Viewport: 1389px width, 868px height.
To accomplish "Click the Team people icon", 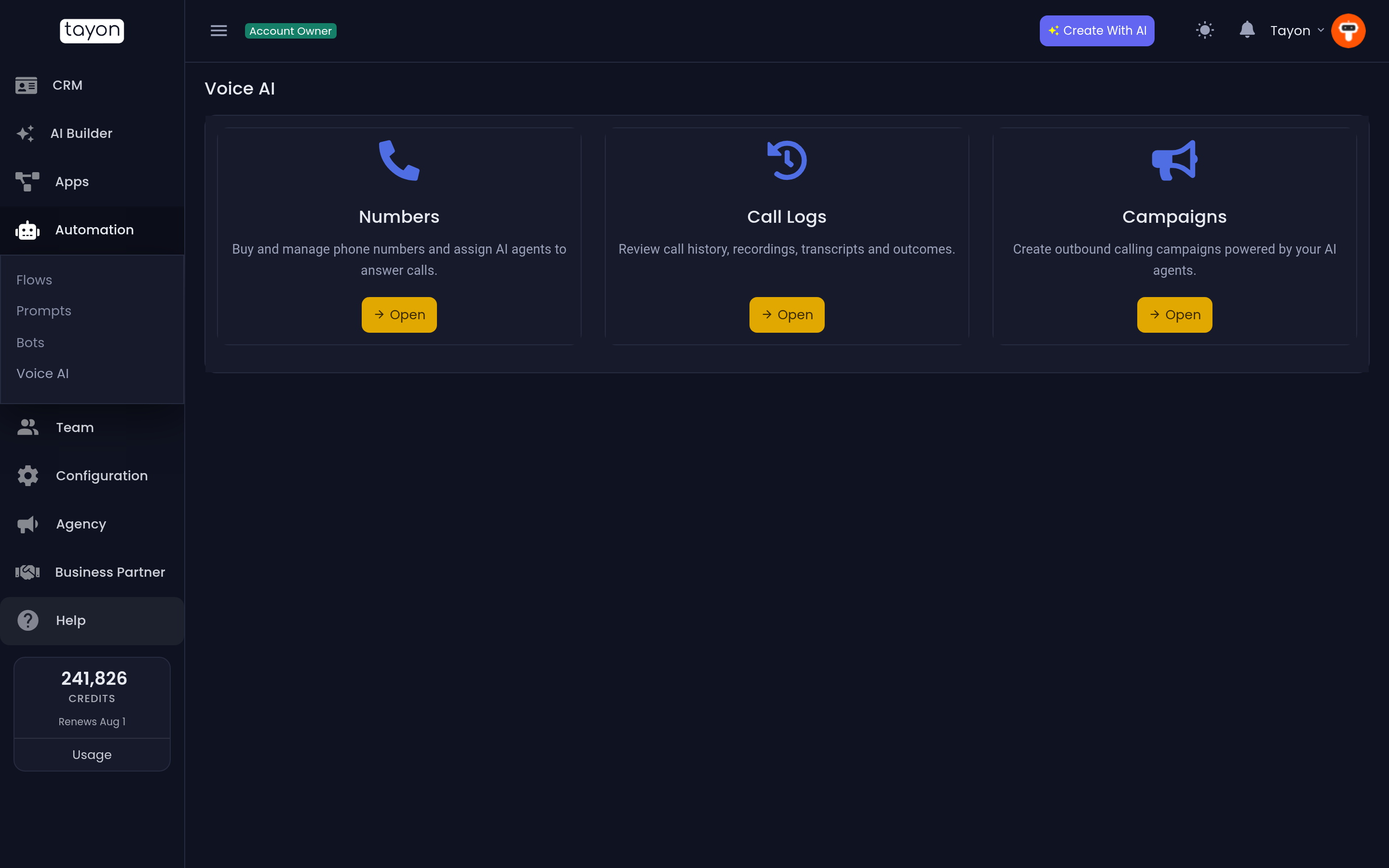I will click(27, 427).
